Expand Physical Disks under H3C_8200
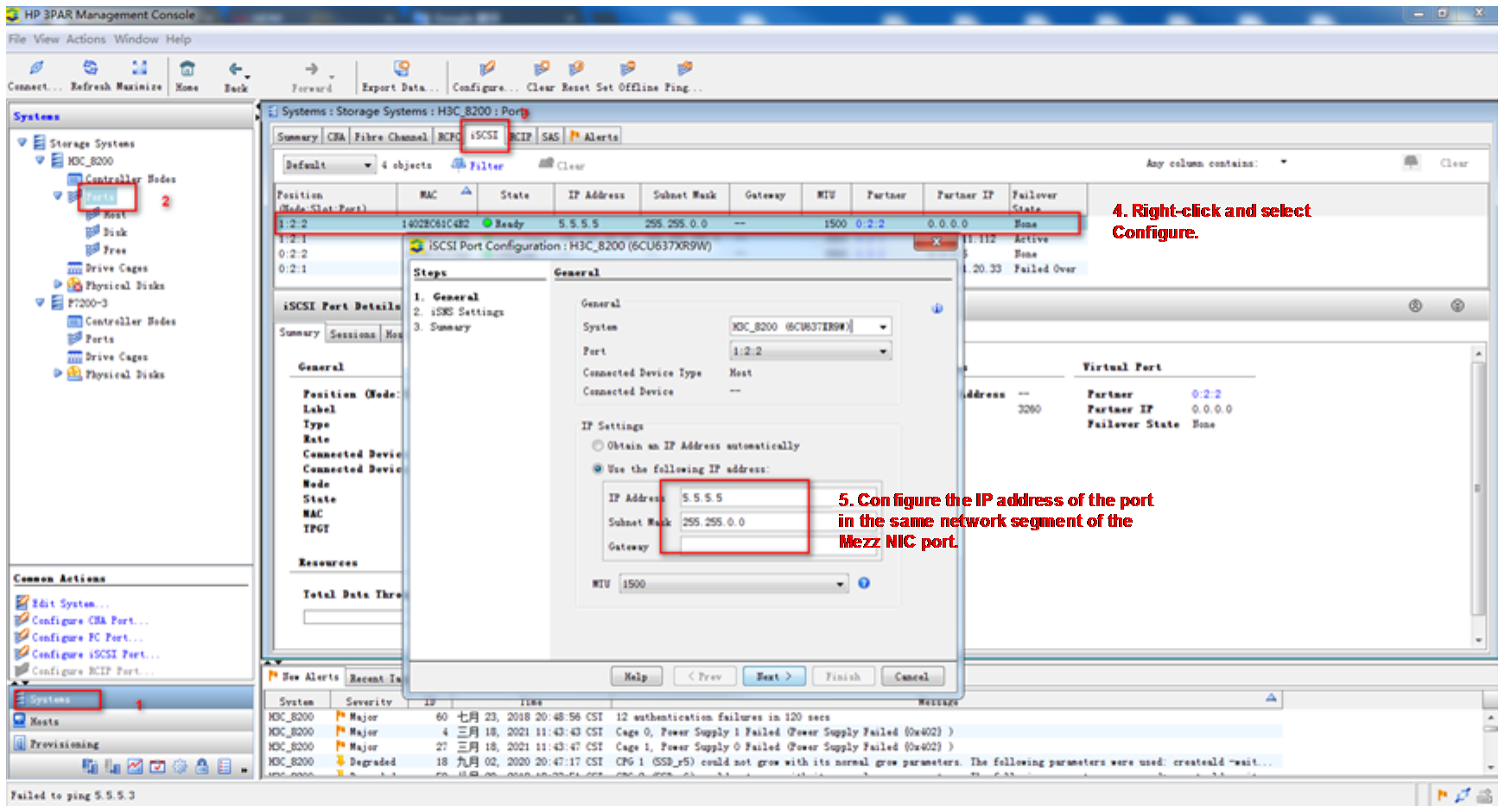The height and width of the screenshot is (812, 1505). click(x=58, y=283)
